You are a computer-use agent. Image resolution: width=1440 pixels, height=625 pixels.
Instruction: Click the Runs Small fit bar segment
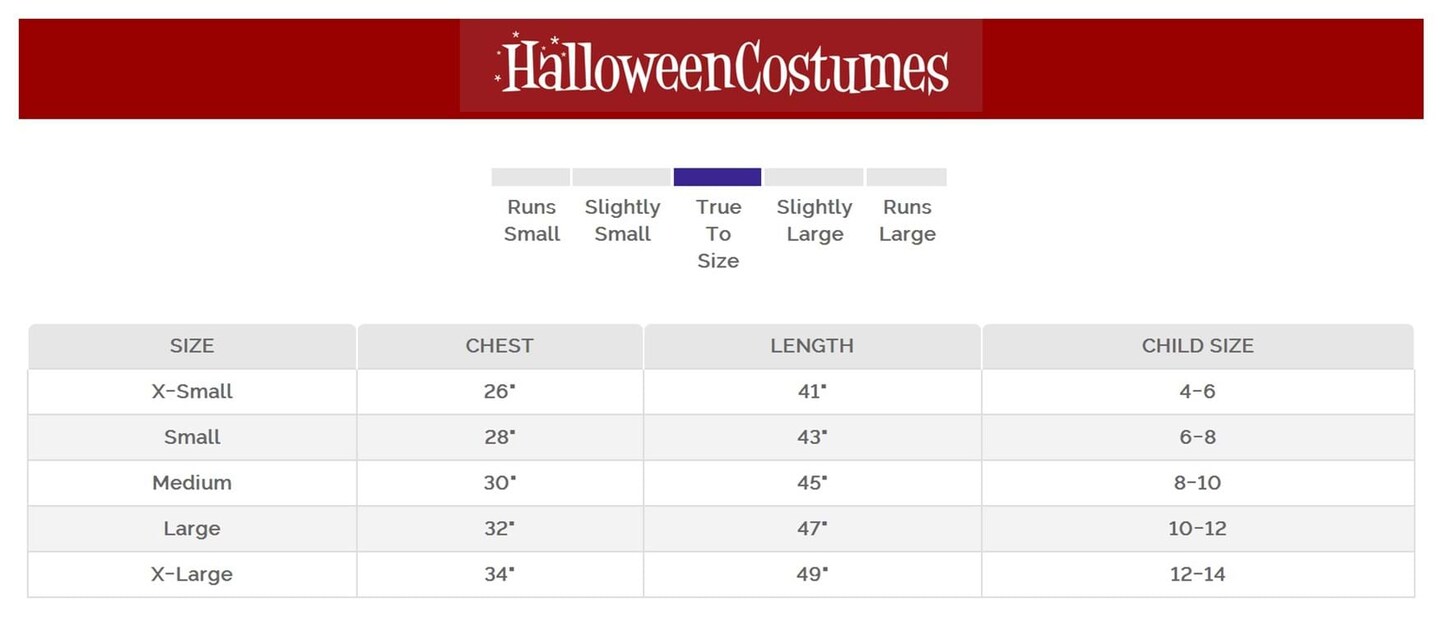pyautogui.click(x=531, y=177)
